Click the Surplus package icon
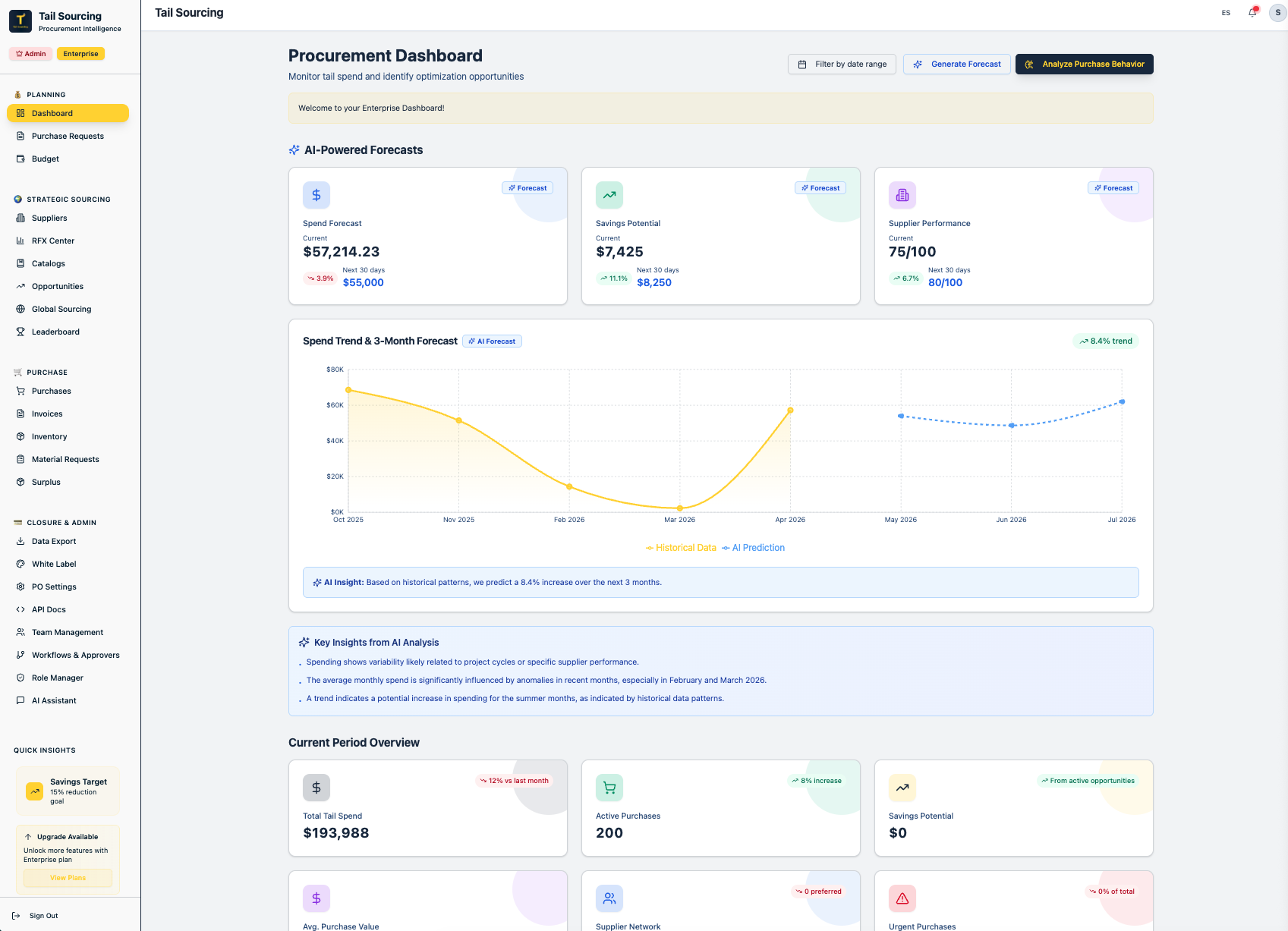Image resolution: width=1288 pixels, height=931 pixels. [x=20, y=482]
